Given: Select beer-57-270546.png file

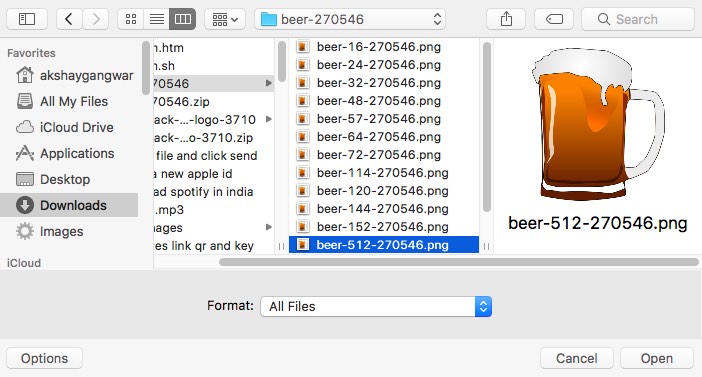Looking at the screenshot, I should 384,119.
